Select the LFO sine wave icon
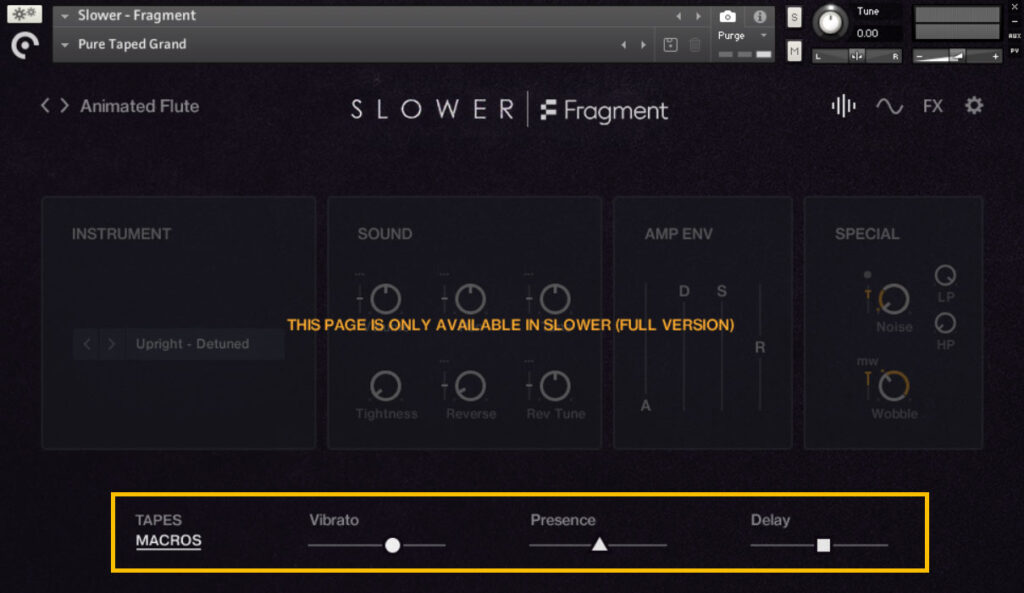This screenshot has width=1024, height=593. pyautogui.click(x=890, y=105)
